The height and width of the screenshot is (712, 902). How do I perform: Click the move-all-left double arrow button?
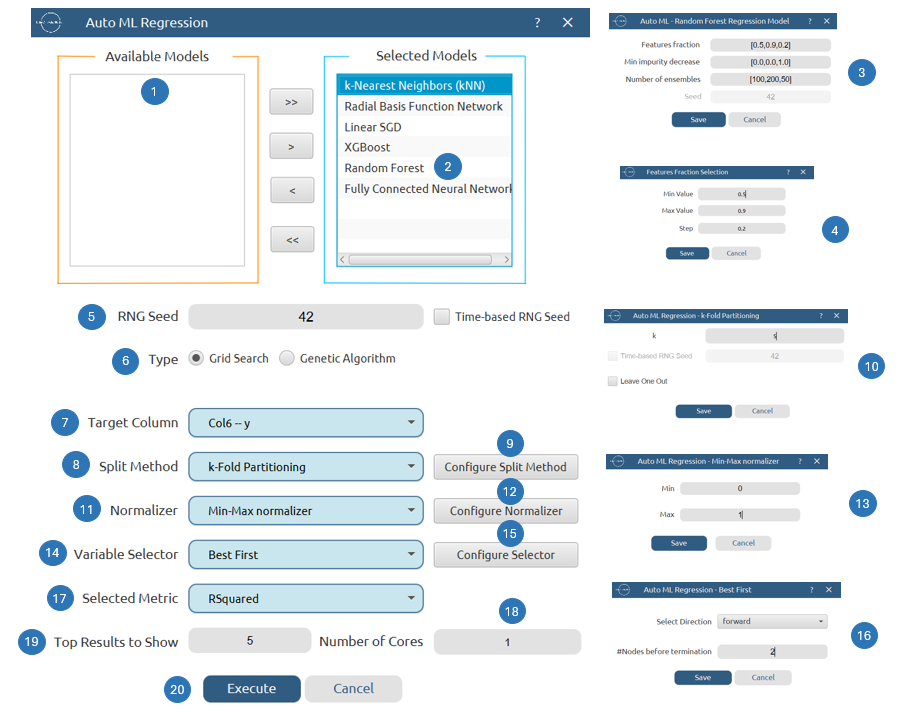point(290,239)
